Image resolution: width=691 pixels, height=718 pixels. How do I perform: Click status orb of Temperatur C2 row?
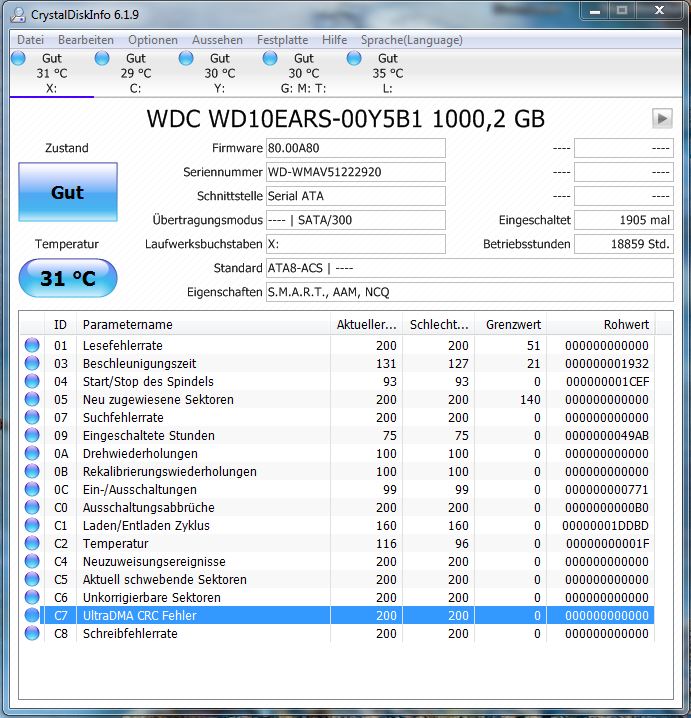coord(32,543)
